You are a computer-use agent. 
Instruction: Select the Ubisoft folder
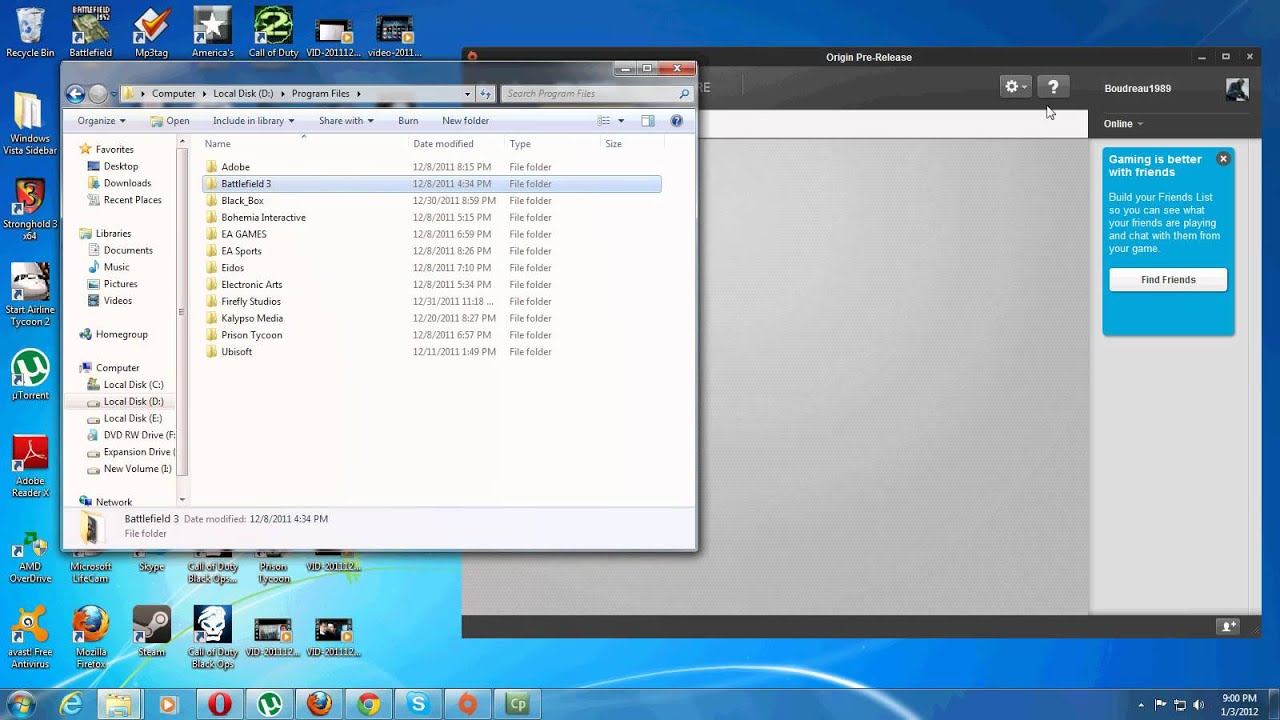click(x=236, y=352)
